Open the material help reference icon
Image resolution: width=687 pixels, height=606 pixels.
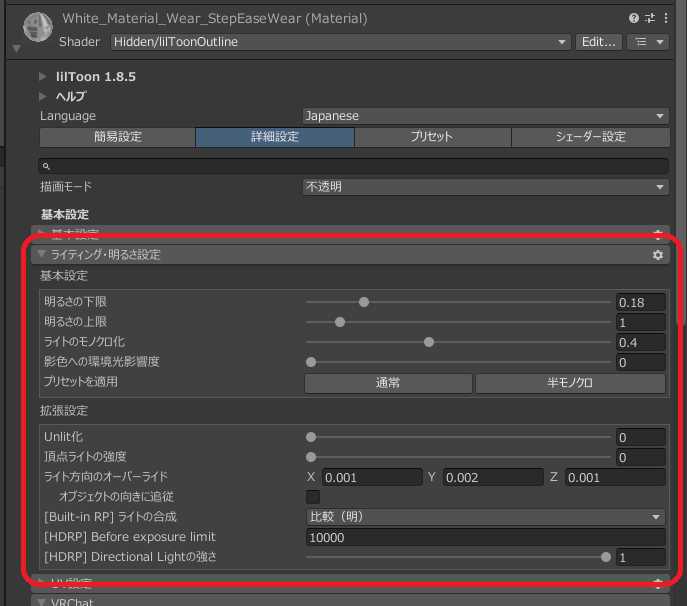tap(634, 18)
